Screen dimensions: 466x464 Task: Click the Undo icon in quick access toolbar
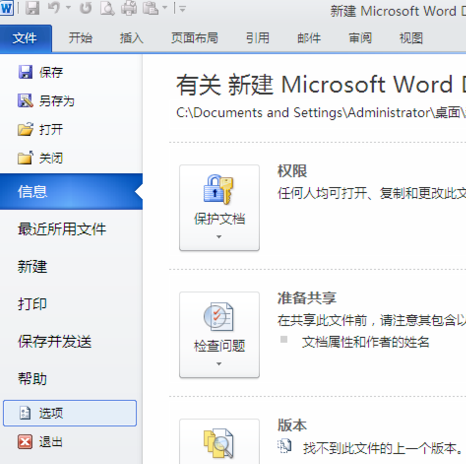(54, 8)
